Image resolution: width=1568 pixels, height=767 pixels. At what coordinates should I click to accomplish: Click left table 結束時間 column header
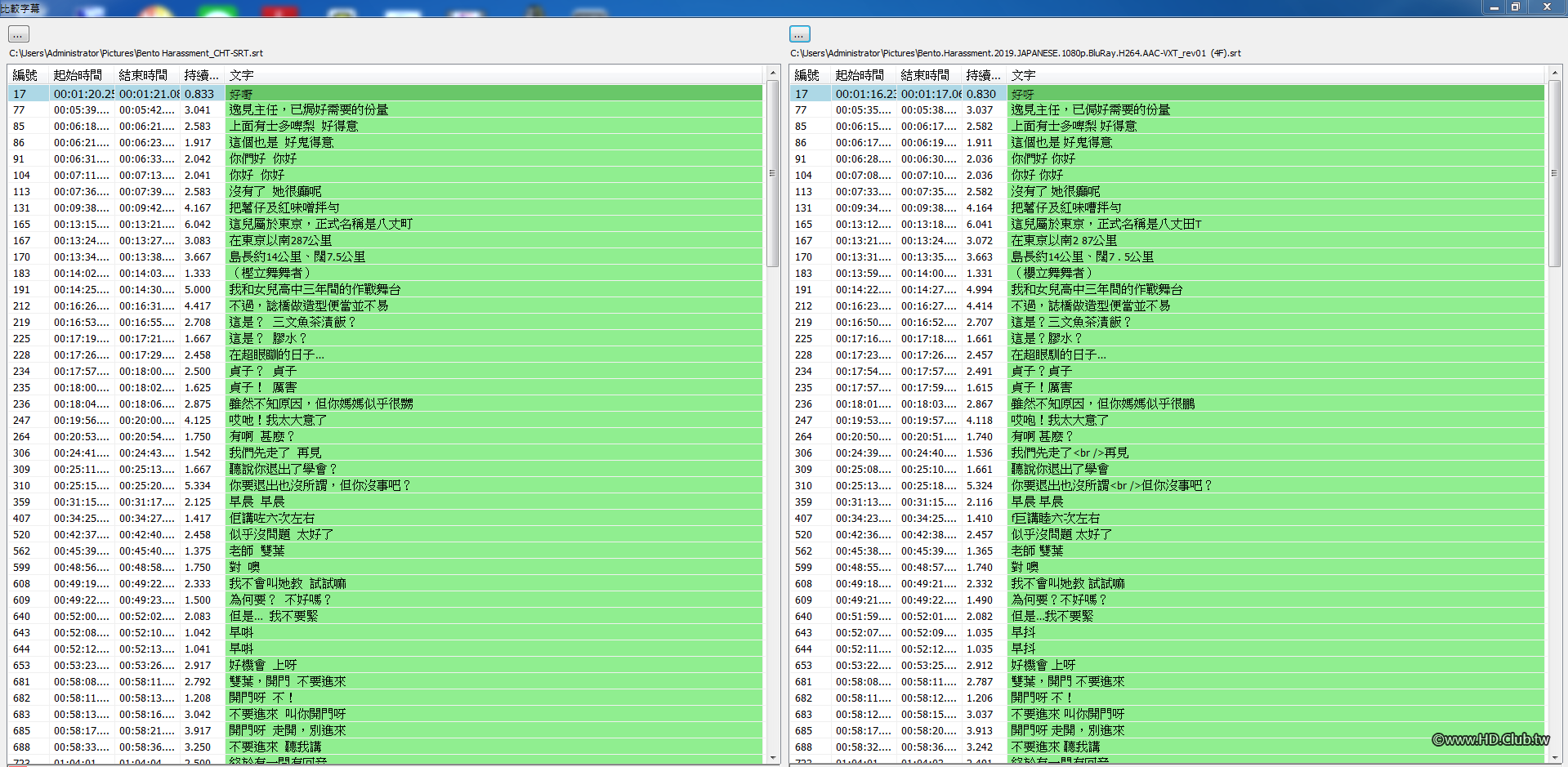click(x=146, y=75)
